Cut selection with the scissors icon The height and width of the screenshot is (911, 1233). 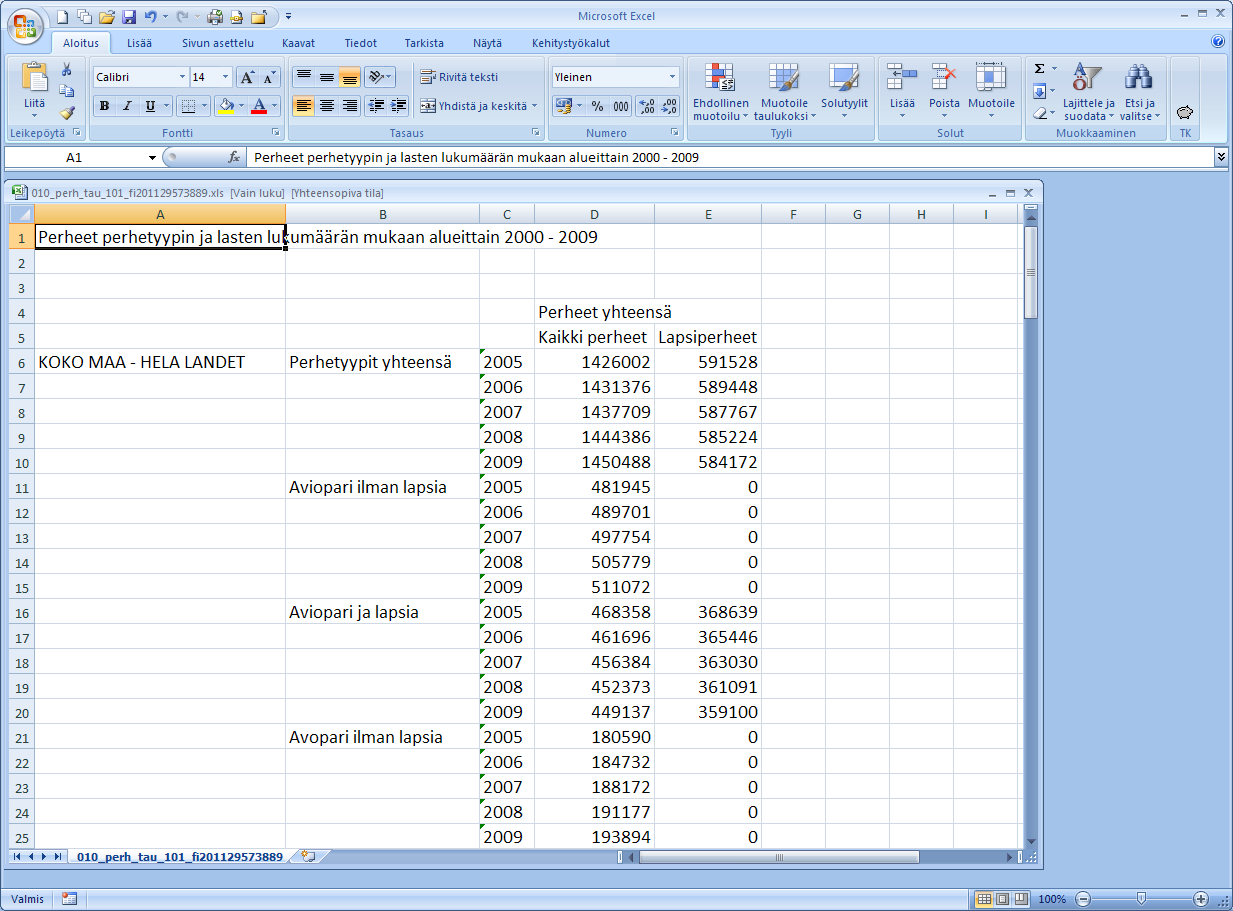tap(67, 70)
